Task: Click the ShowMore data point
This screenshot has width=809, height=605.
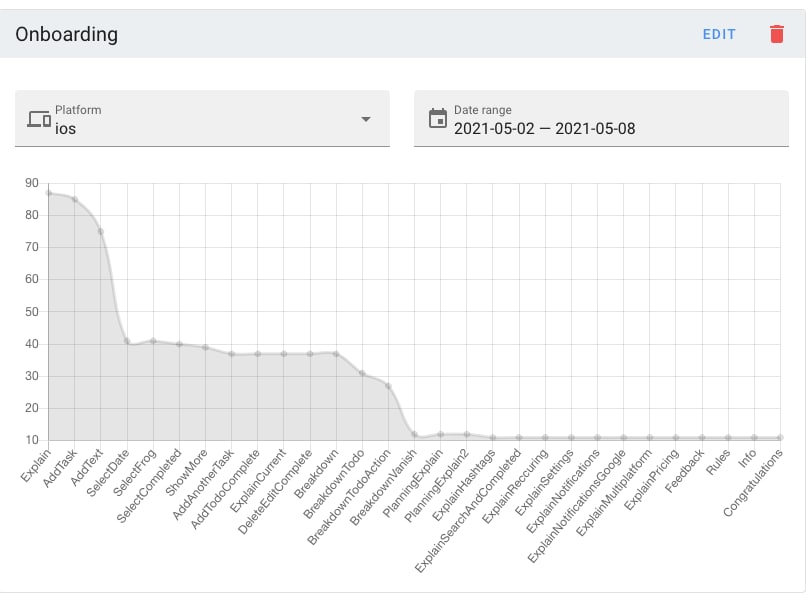Action: [205, 348]
